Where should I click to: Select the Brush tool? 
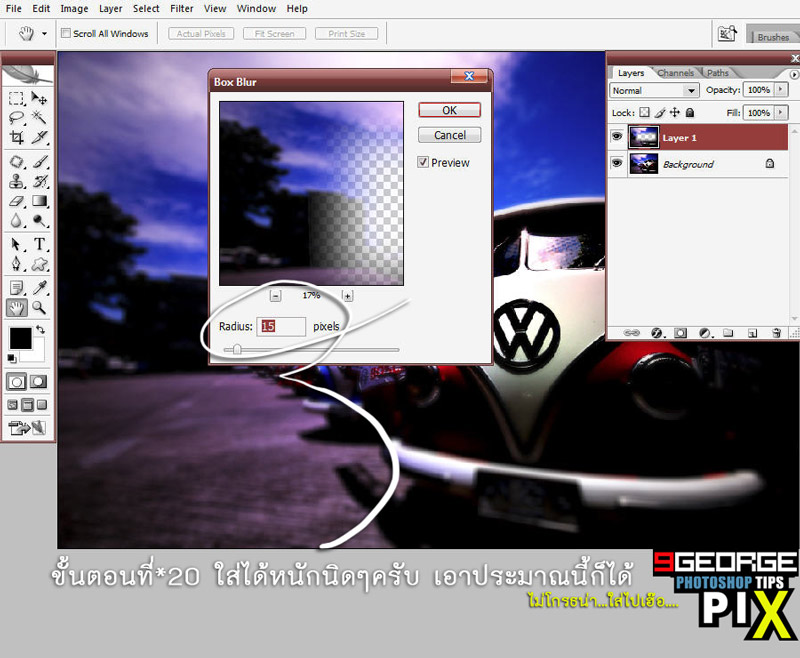(39, 162)
